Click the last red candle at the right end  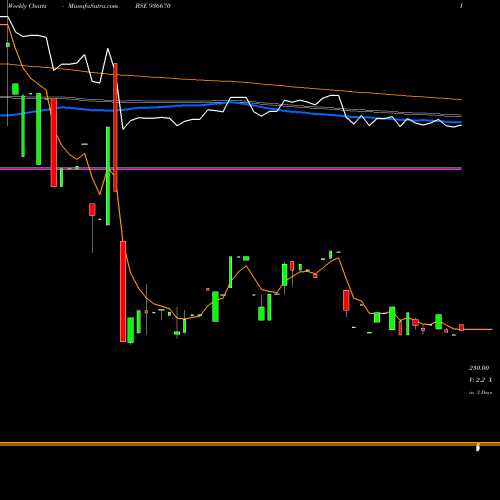461,327
